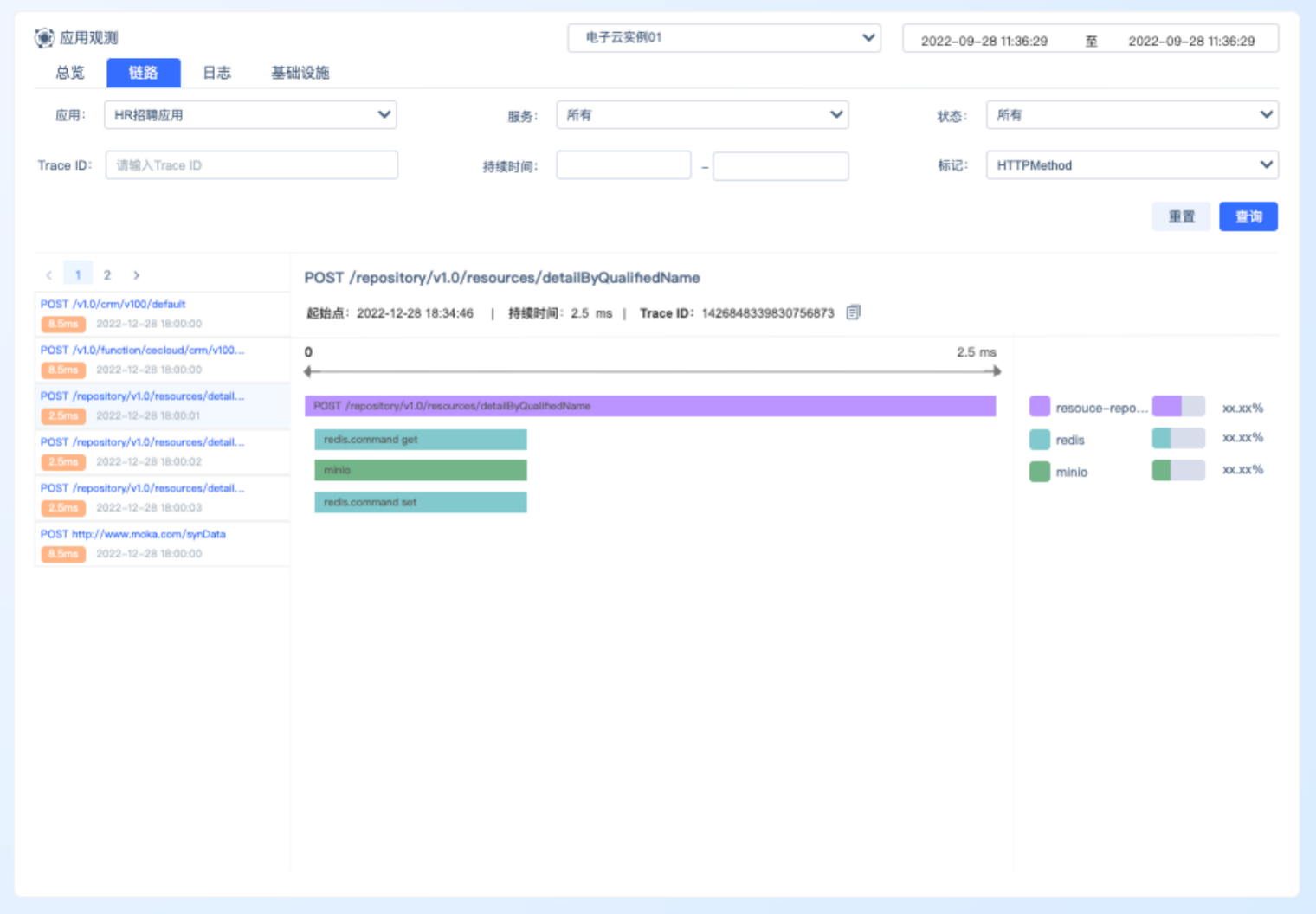Open trace POST /v1.0/crm/v100/default
The height and width of the screenshot is (914, 1316).
162,314
